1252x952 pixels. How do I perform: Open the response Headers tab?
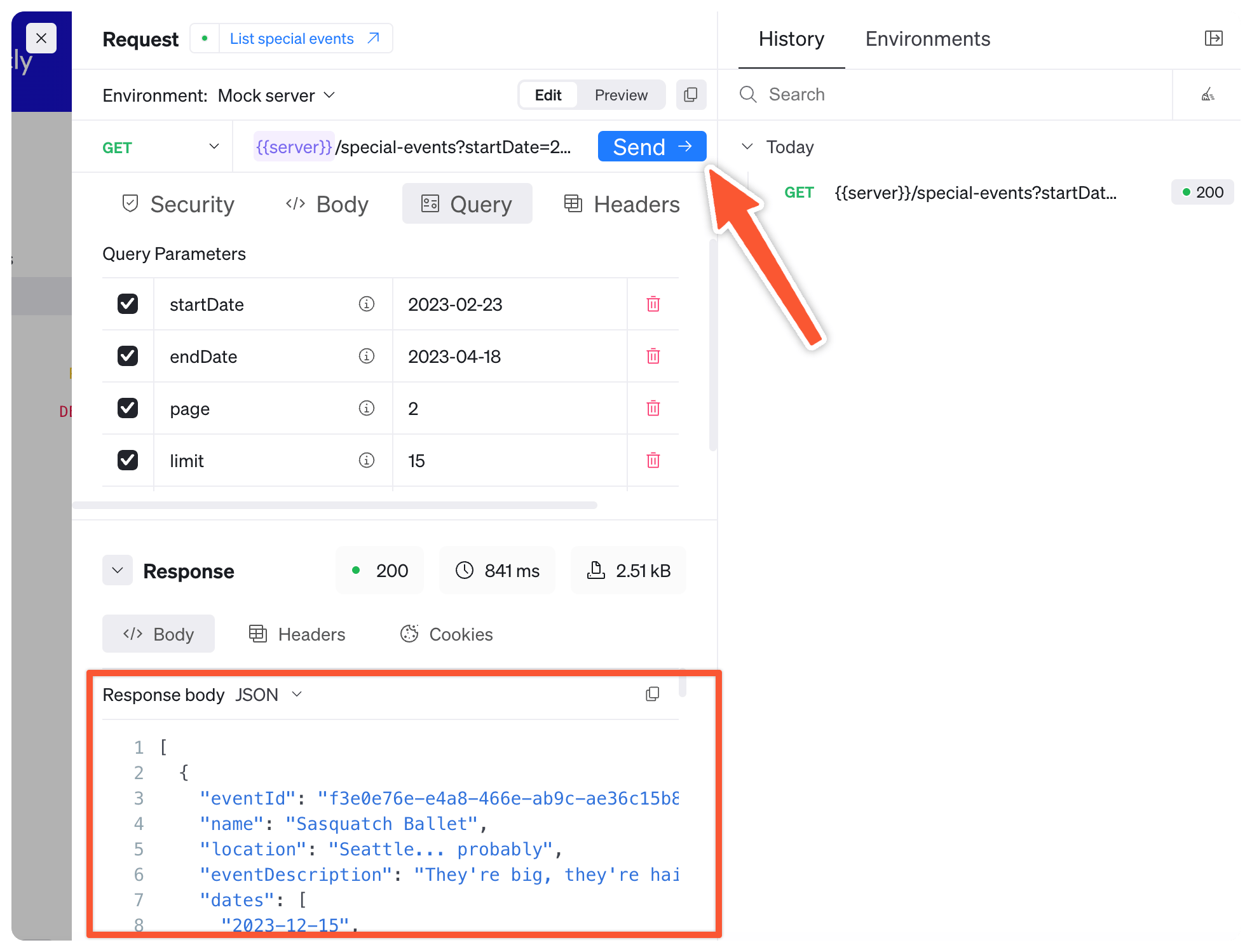pyautogui.click(x=297, y=634)
